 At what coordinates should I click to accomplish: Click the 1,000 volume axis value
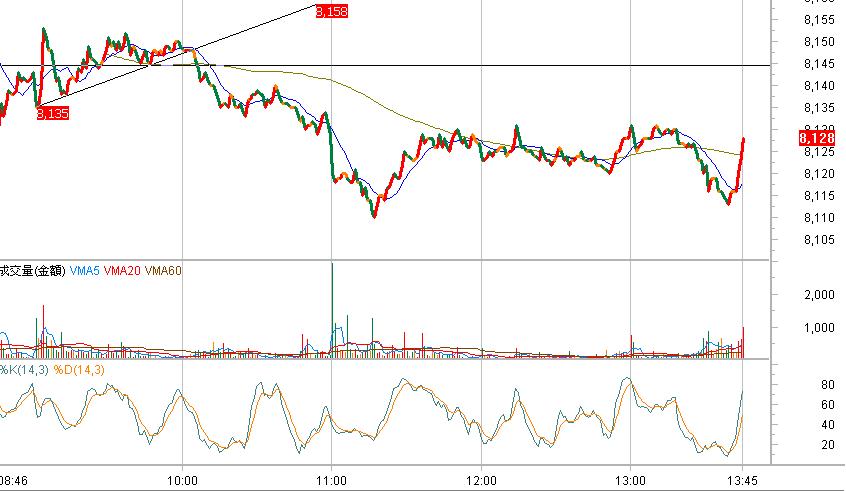819,328
